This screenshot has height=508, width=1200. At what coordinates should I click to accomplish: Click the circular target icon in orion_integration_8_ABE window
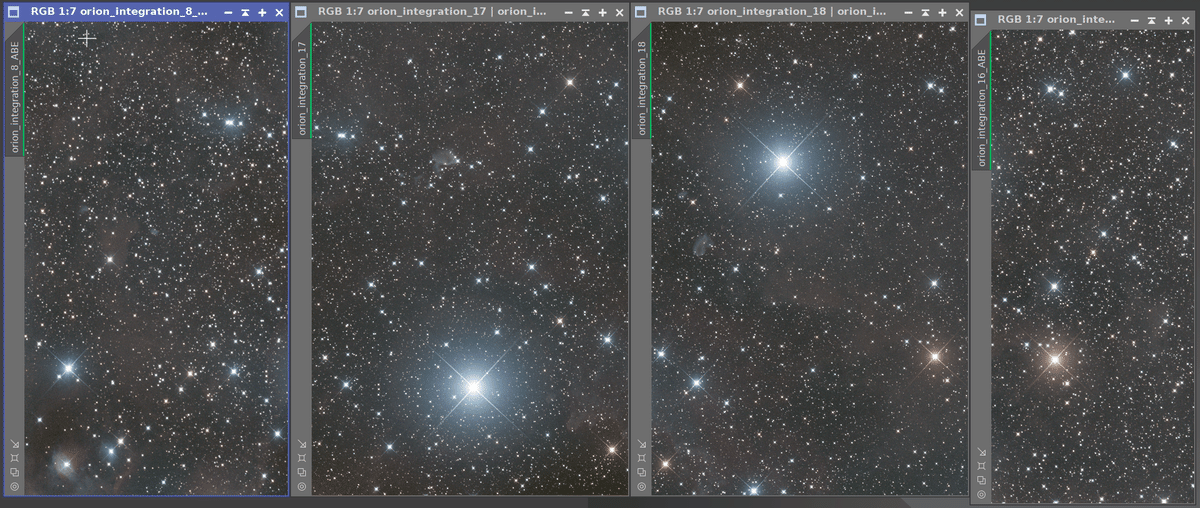pyautogui.click(x=14, y=486)
